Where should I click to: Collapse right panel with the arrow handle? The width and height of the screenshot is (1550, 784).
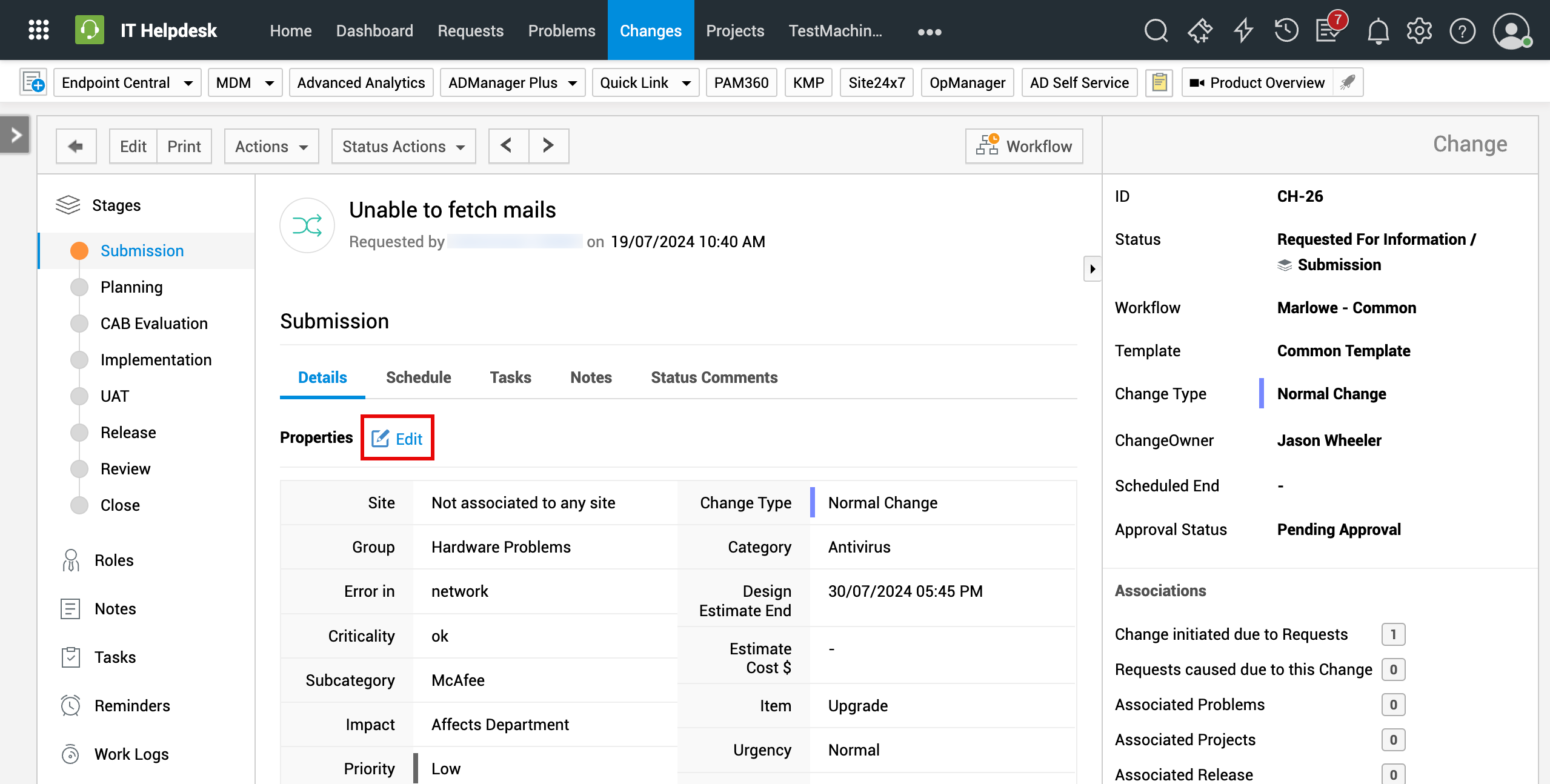pos(1092,268)
